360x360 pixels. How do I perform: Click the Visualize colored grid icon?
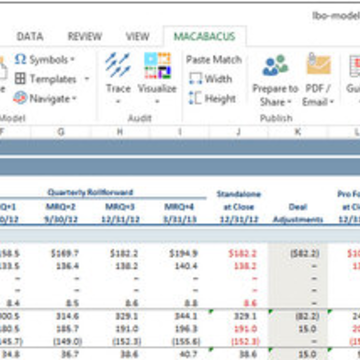pos(157,65)
